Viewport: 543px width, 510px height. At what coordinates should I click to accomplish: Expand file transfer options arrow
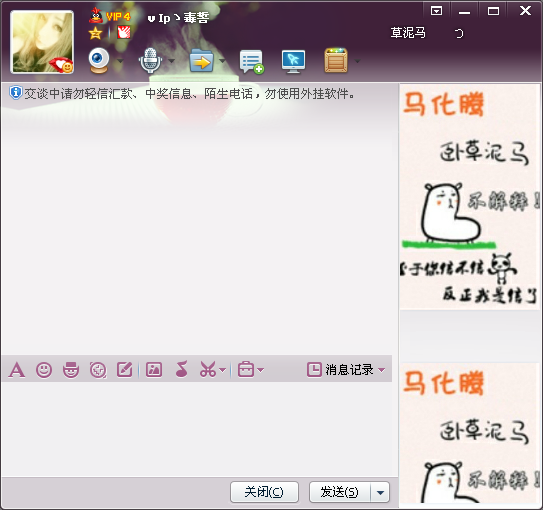[222, 61]
